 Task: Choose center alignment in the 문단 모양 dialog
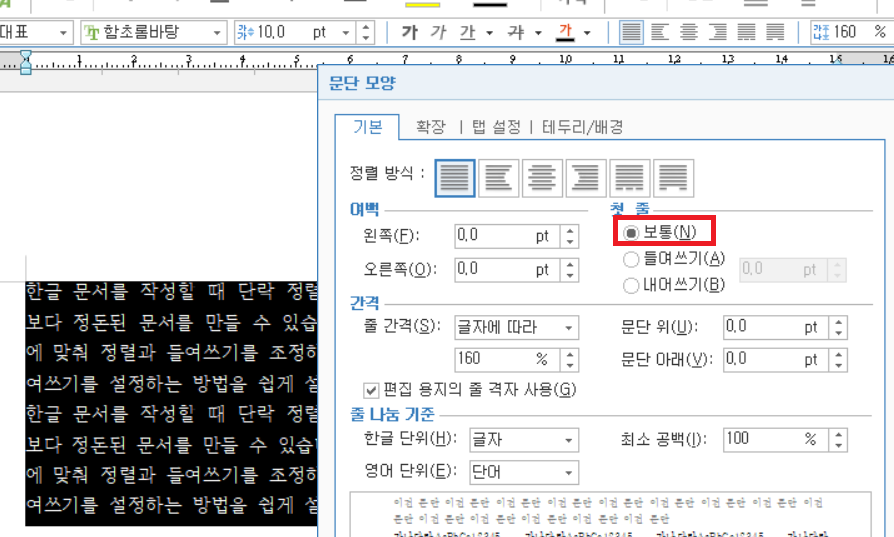click(542, 178)
